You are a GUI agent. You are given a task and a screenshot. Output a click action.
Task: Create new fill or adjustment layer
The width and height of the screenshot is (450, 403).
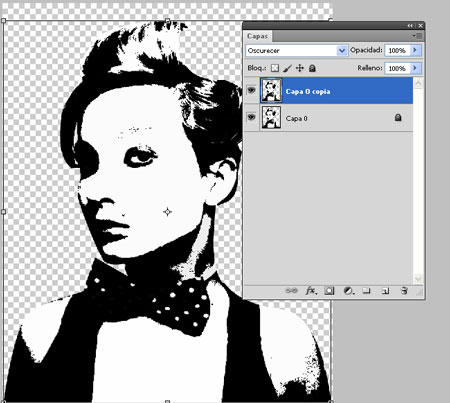click(348, 291)
